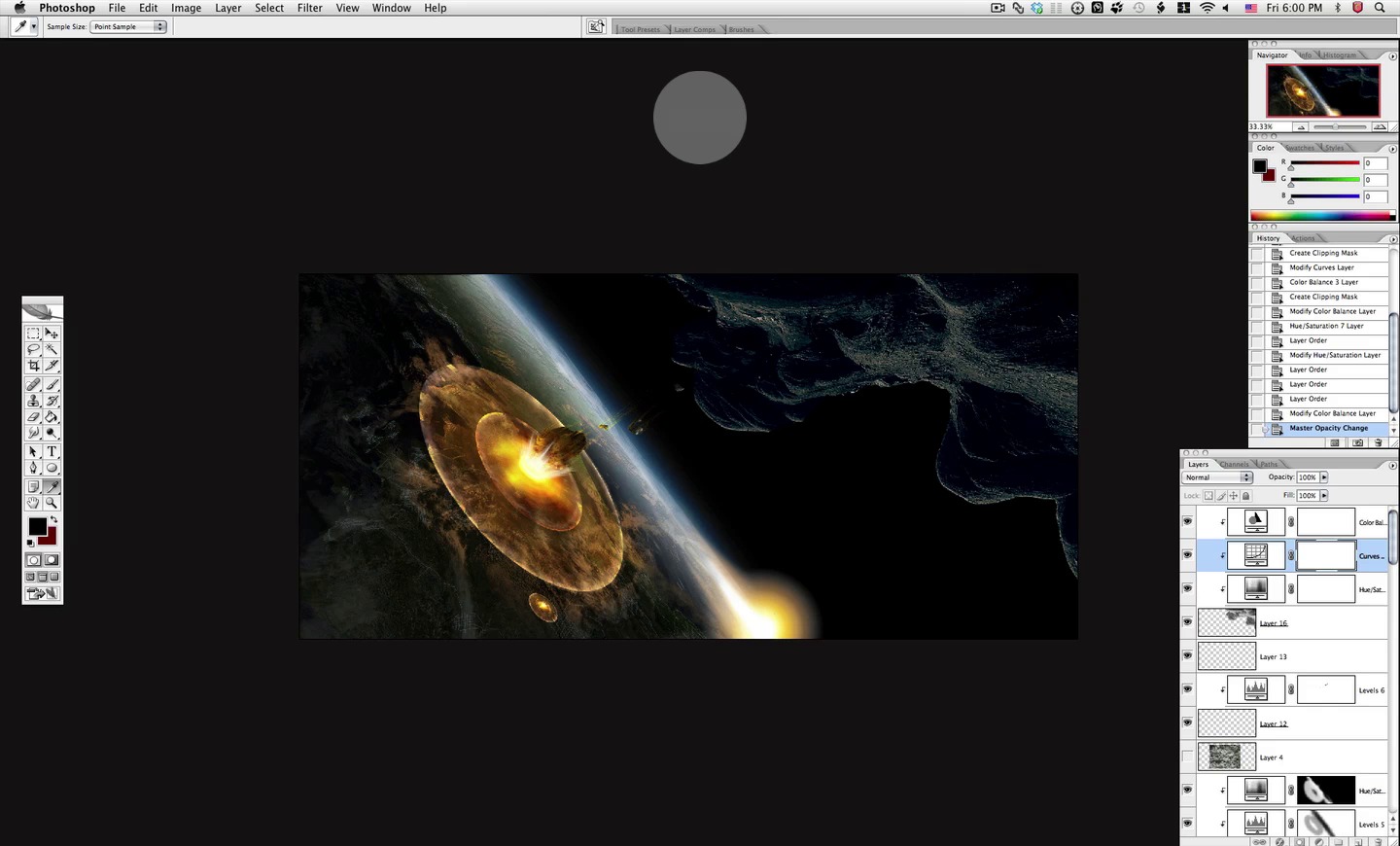Viewport: 1400px width, 846px height.
Task: Select the Path Selection tool
Action: coord(33,451)
